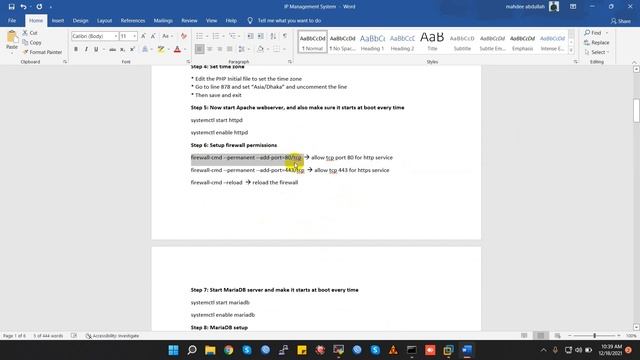Open ribbon display options icon
Image resolution: width=640 pixels, height=360 pixels.
click(x=573, y=7)
